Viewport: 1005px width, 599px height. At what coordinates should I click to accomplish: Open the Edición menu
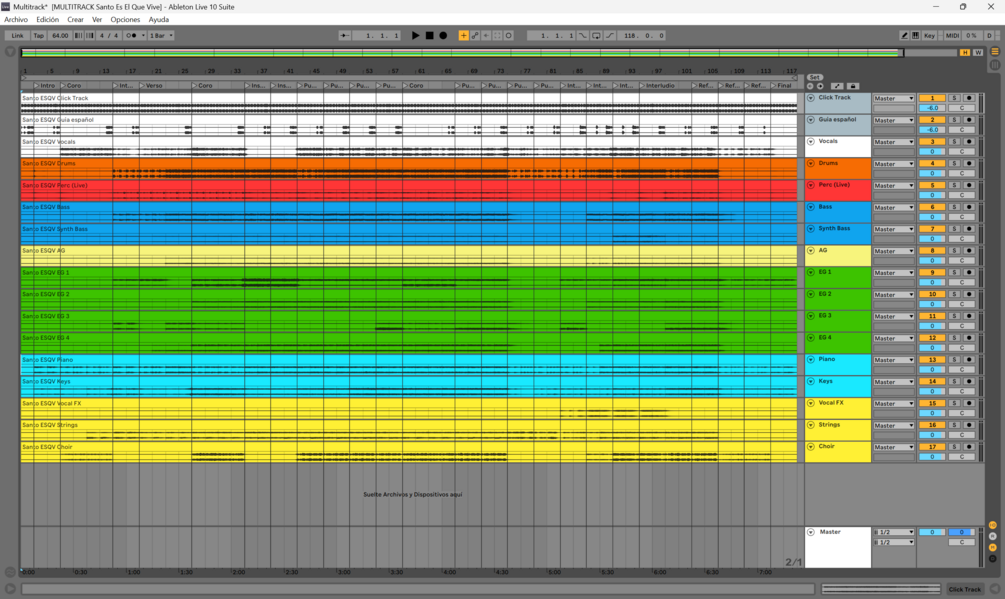click(47, 20)
